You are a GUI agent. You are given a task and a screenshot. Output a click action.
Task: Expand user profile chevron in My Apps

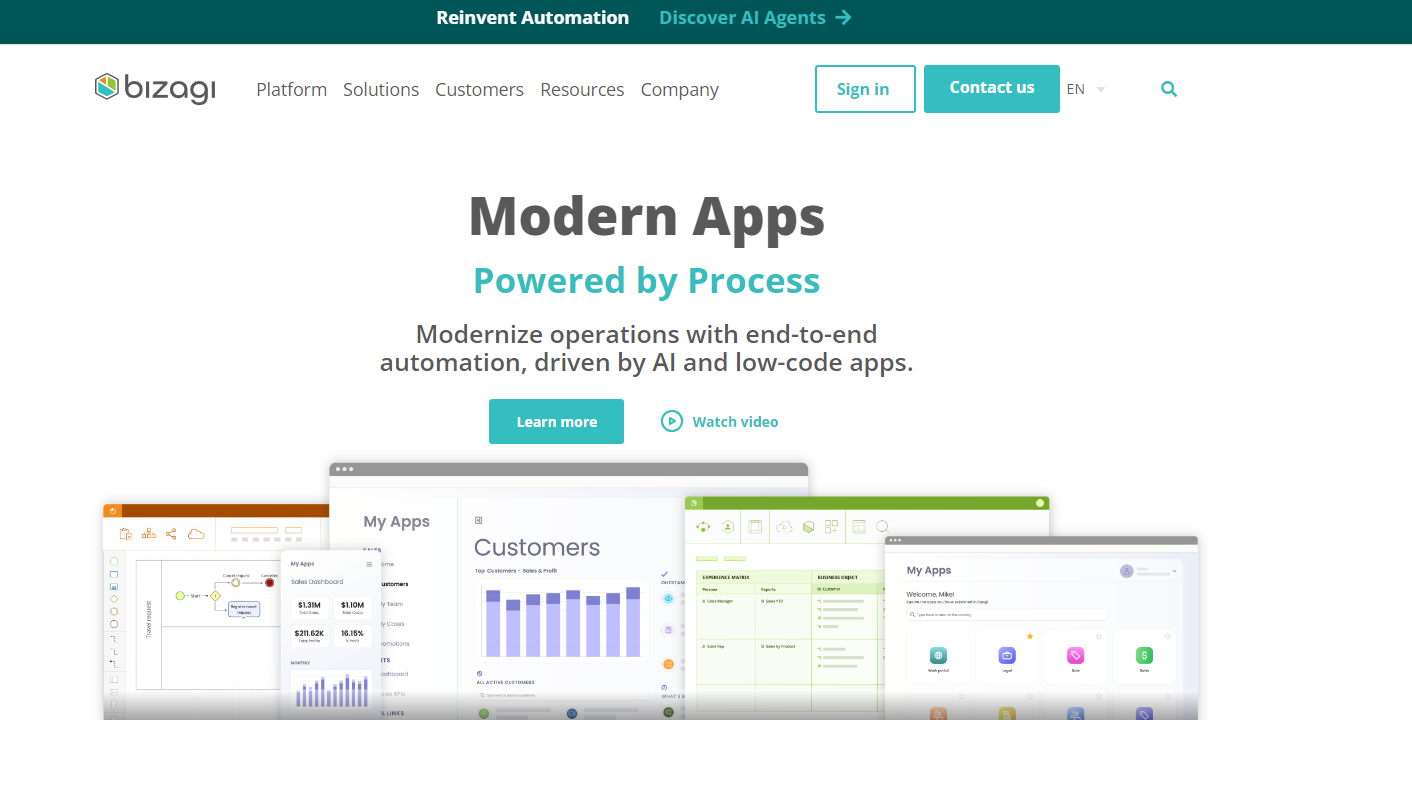1174,570
